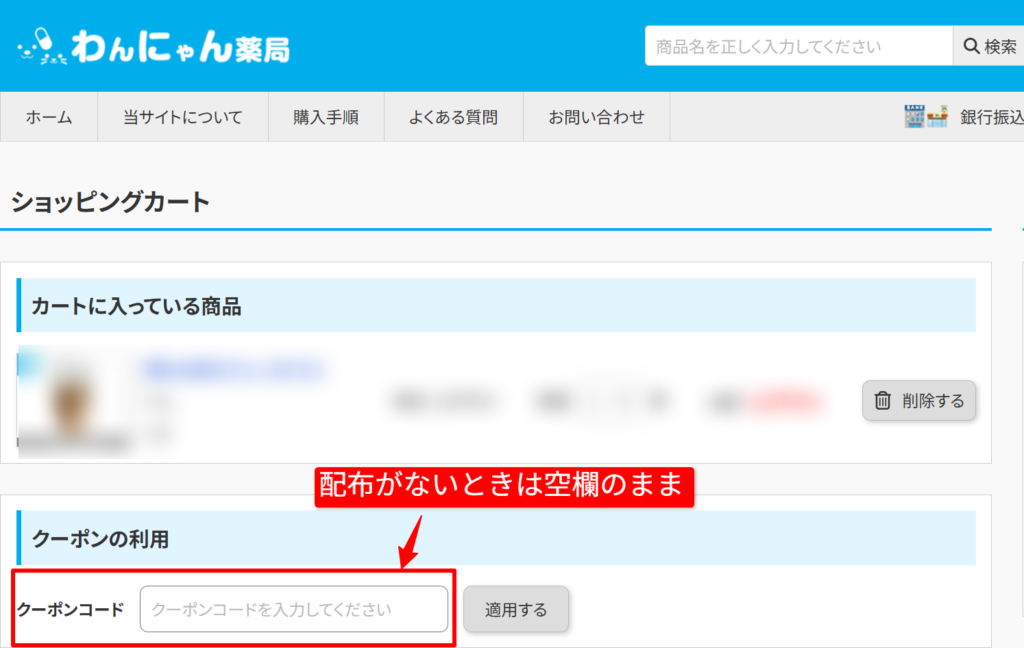Click the ショッピングカート page heading
This screenshot has height=648, width=1024.
tap(110, 201)
